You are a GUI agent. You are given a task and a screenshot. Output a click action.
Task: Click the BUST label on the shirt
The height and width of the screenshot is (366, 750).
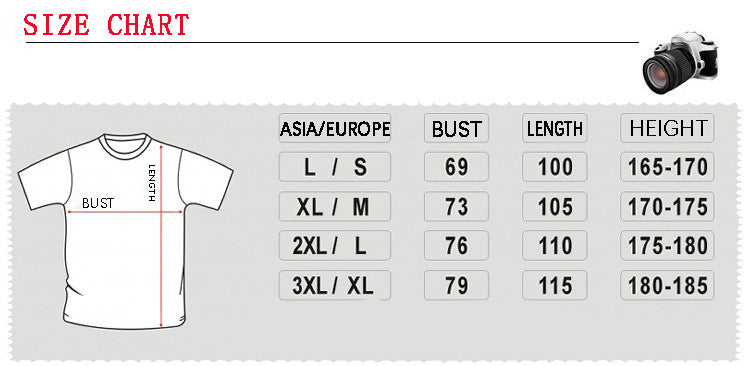(98, 203)
